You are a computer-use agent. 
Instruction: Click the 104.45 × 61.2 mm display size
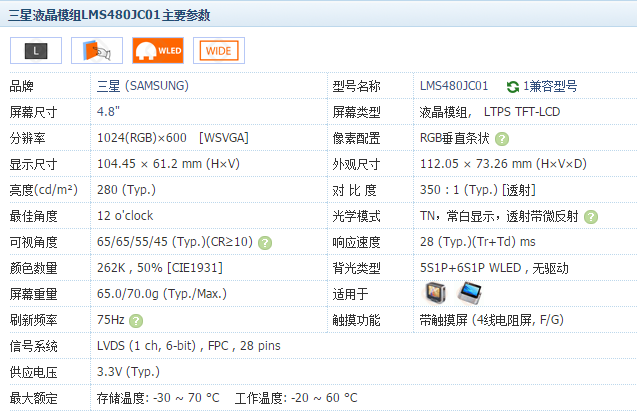coord(168,164)
